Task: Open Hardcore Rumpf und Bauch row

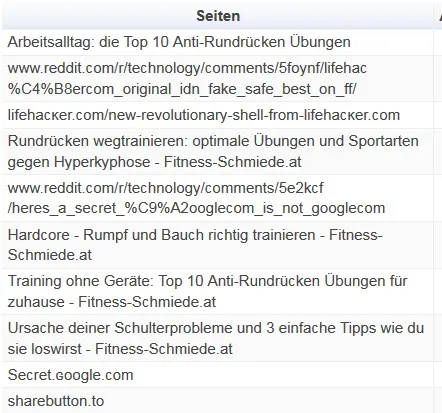Action: click(218, 245)
